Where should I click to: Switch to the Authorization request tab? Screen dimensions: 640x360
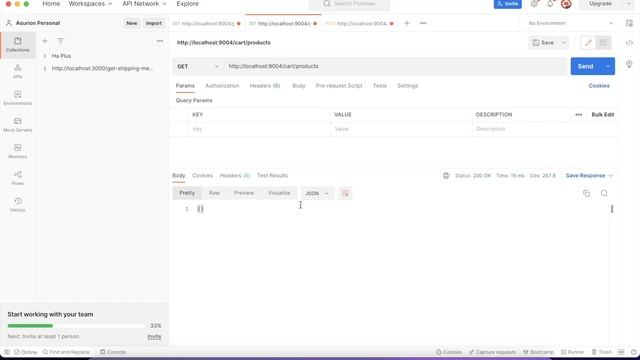click(222, 86)
